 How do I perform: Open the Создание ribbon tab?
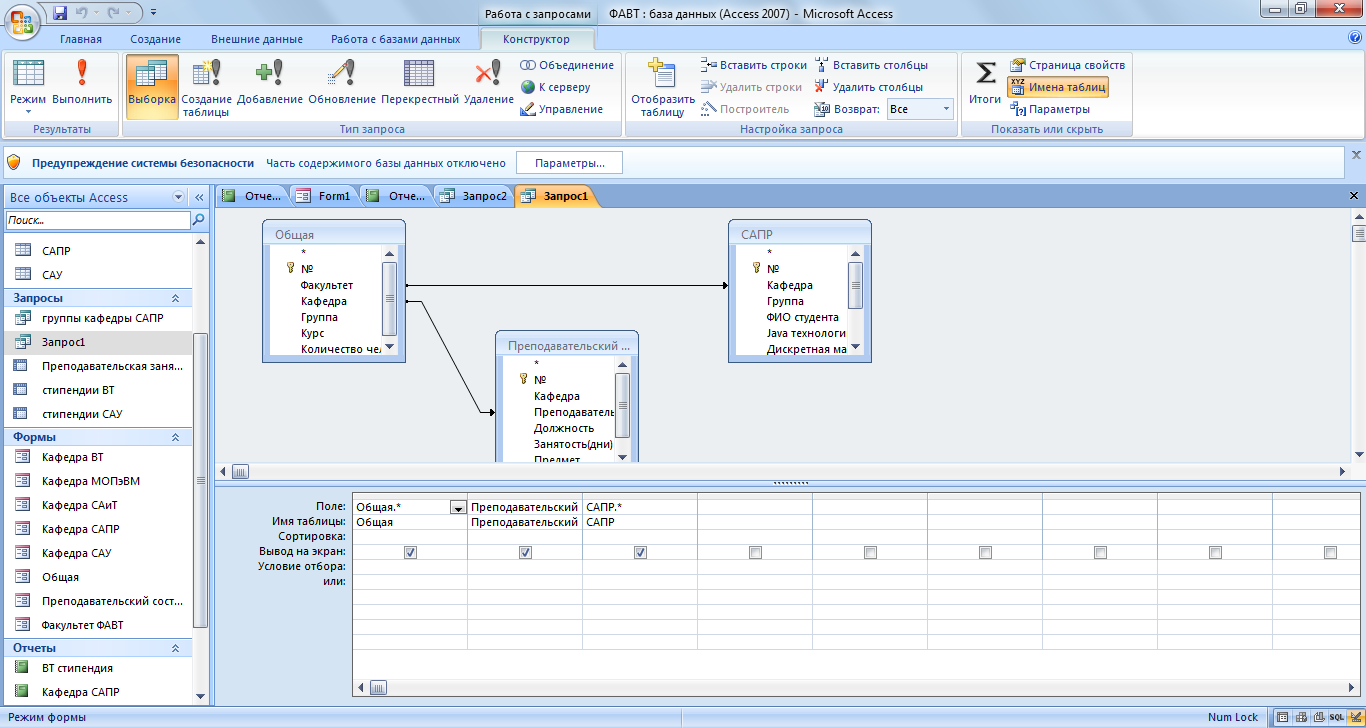point(155,39)
